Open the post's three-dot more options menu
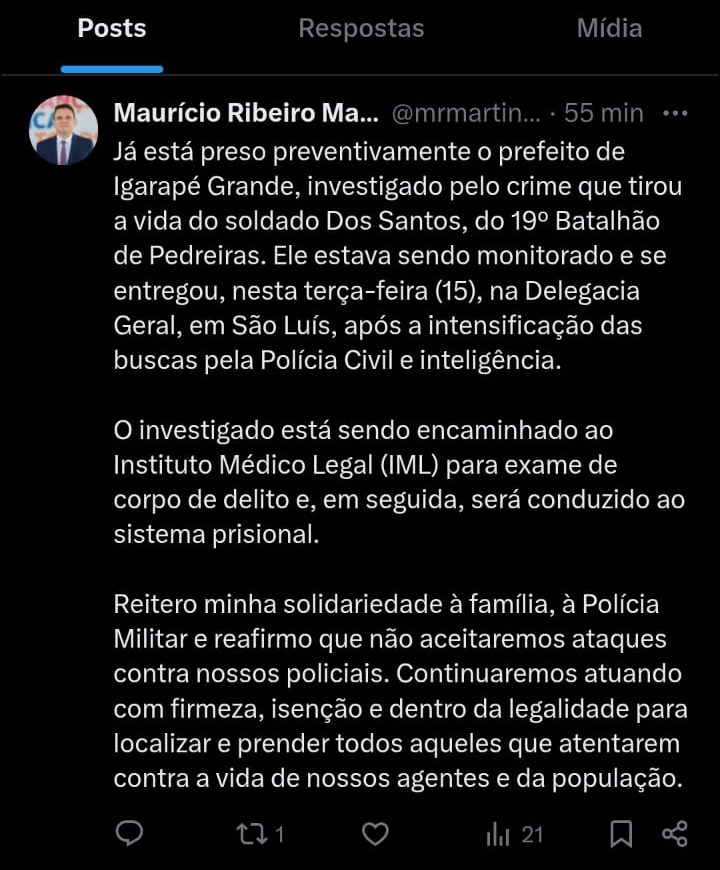This screenshot has width=720, height=870. [676, 113]
